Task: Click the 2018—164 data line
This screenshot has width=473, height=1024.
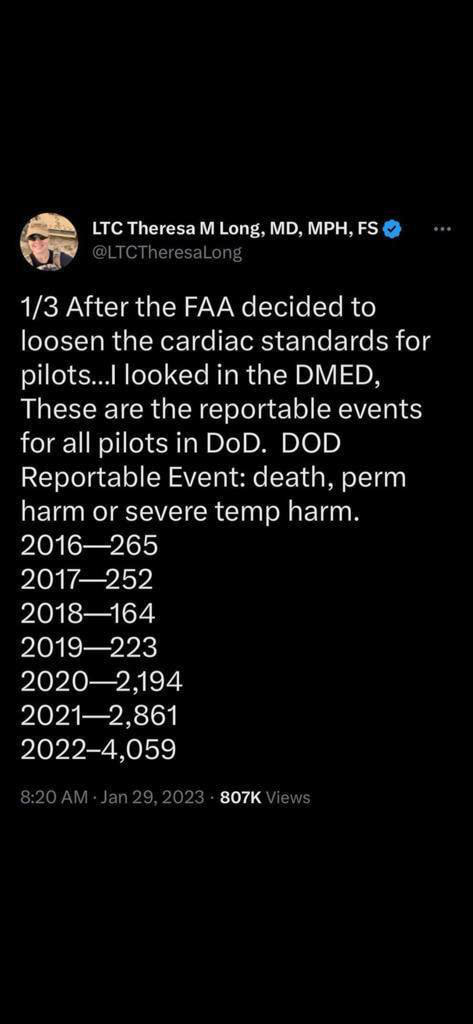Action: point(88,613)
